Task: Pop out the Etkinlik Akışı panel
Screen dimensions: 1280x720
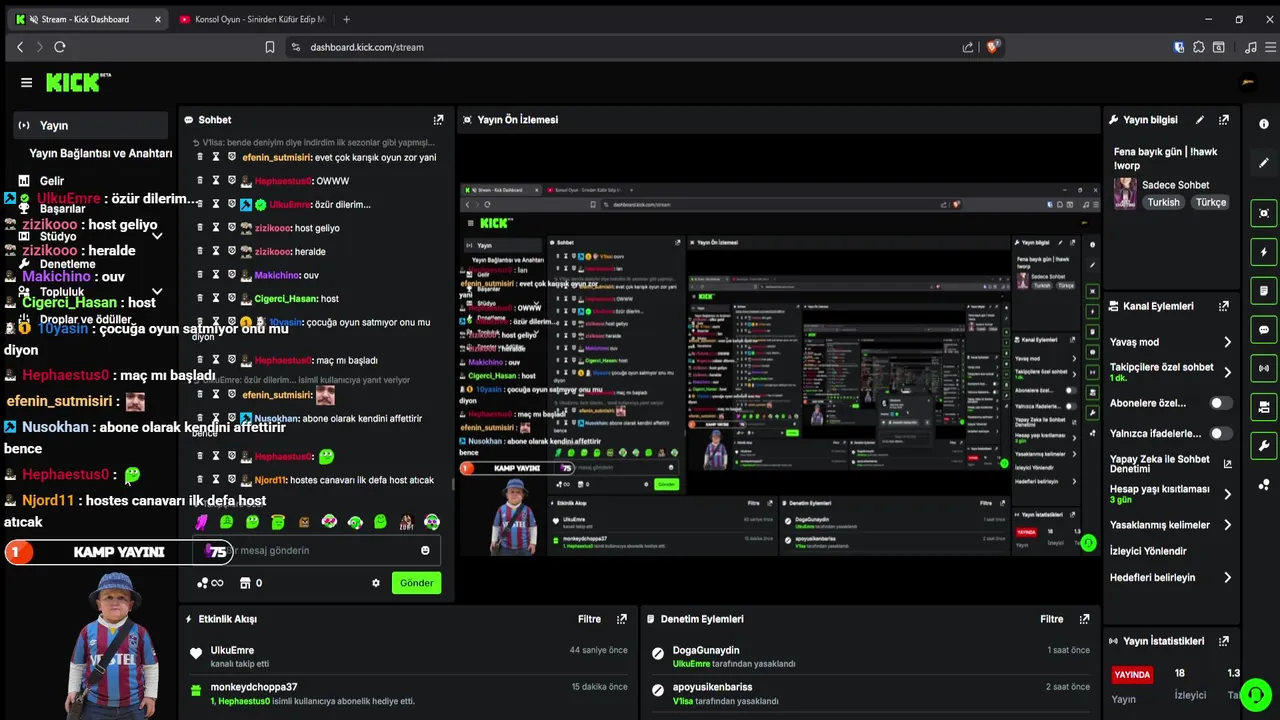Action: point(622,619)
